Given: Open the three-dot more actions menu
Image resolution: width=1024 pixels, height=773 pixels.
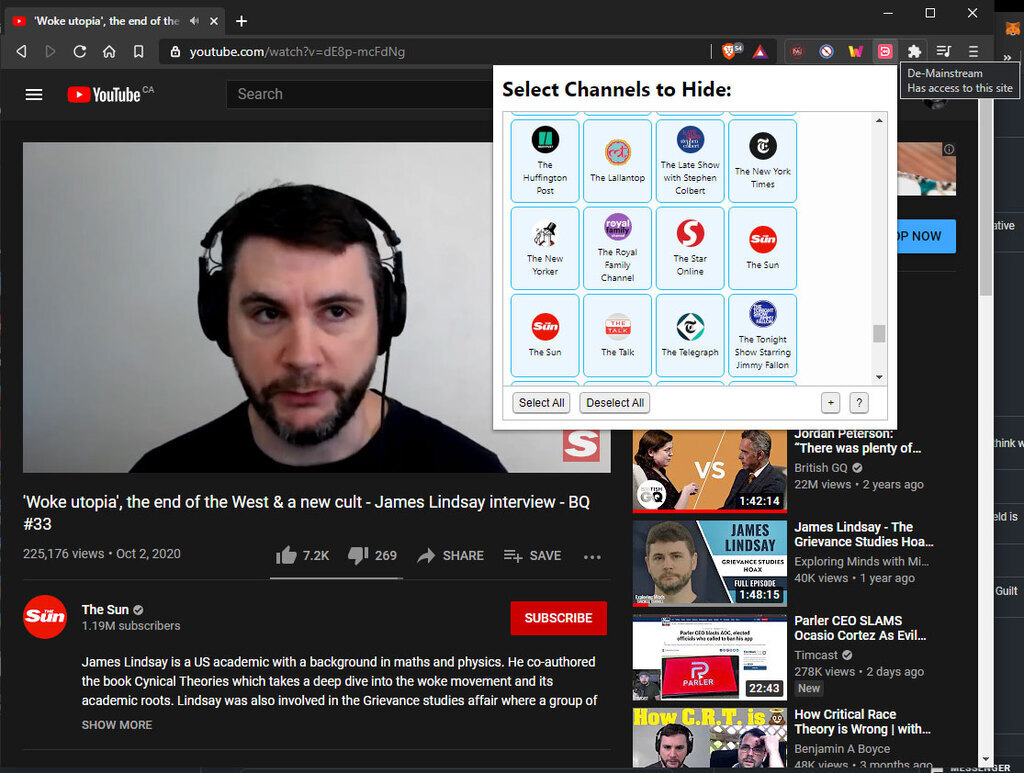Looking at the screenshot, I should [592, 556].
